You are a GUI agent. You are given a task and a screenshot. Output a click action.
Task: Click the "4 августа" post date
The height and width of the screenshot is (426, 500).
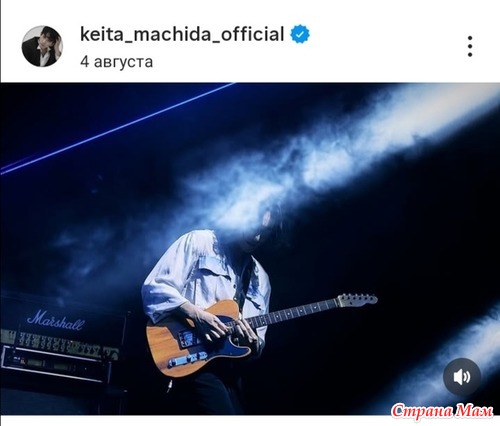117,62
